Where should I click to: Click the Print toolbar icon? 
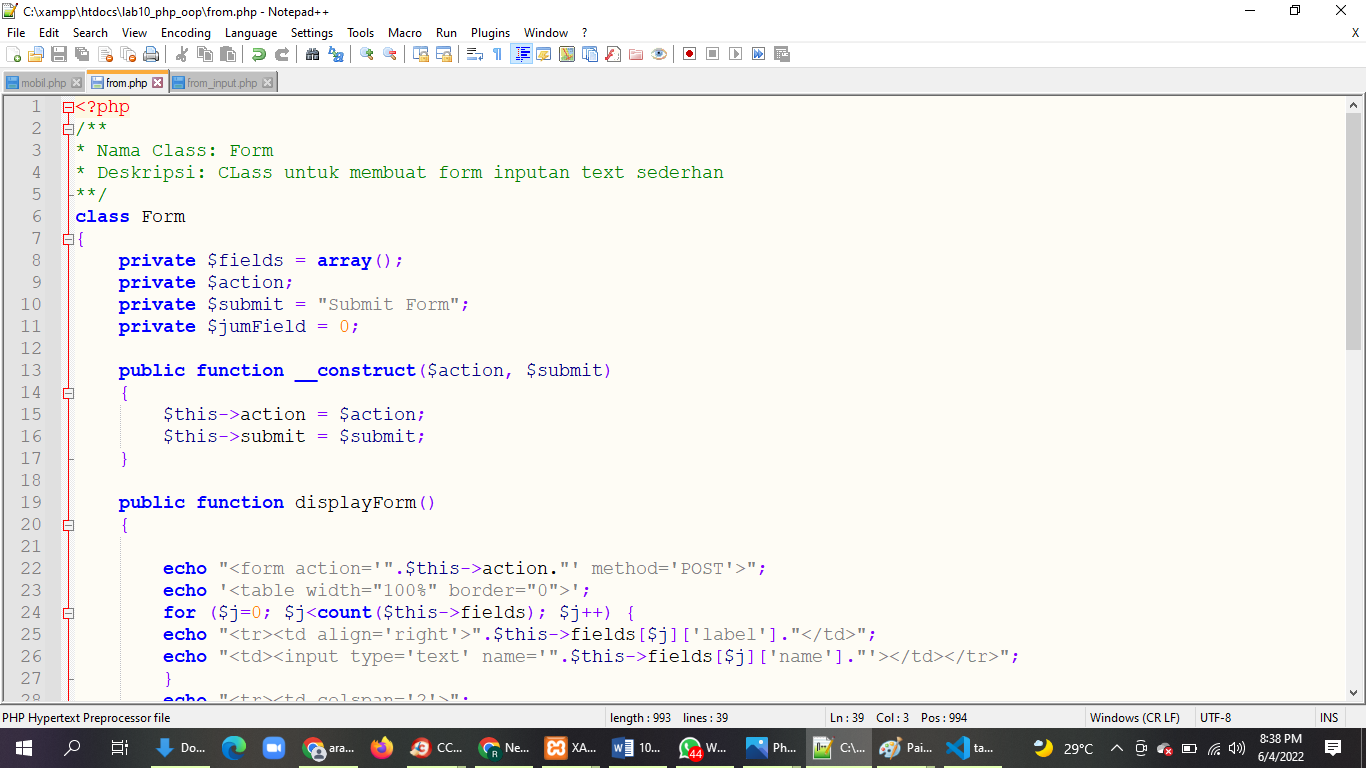click(x=152, y=54)
